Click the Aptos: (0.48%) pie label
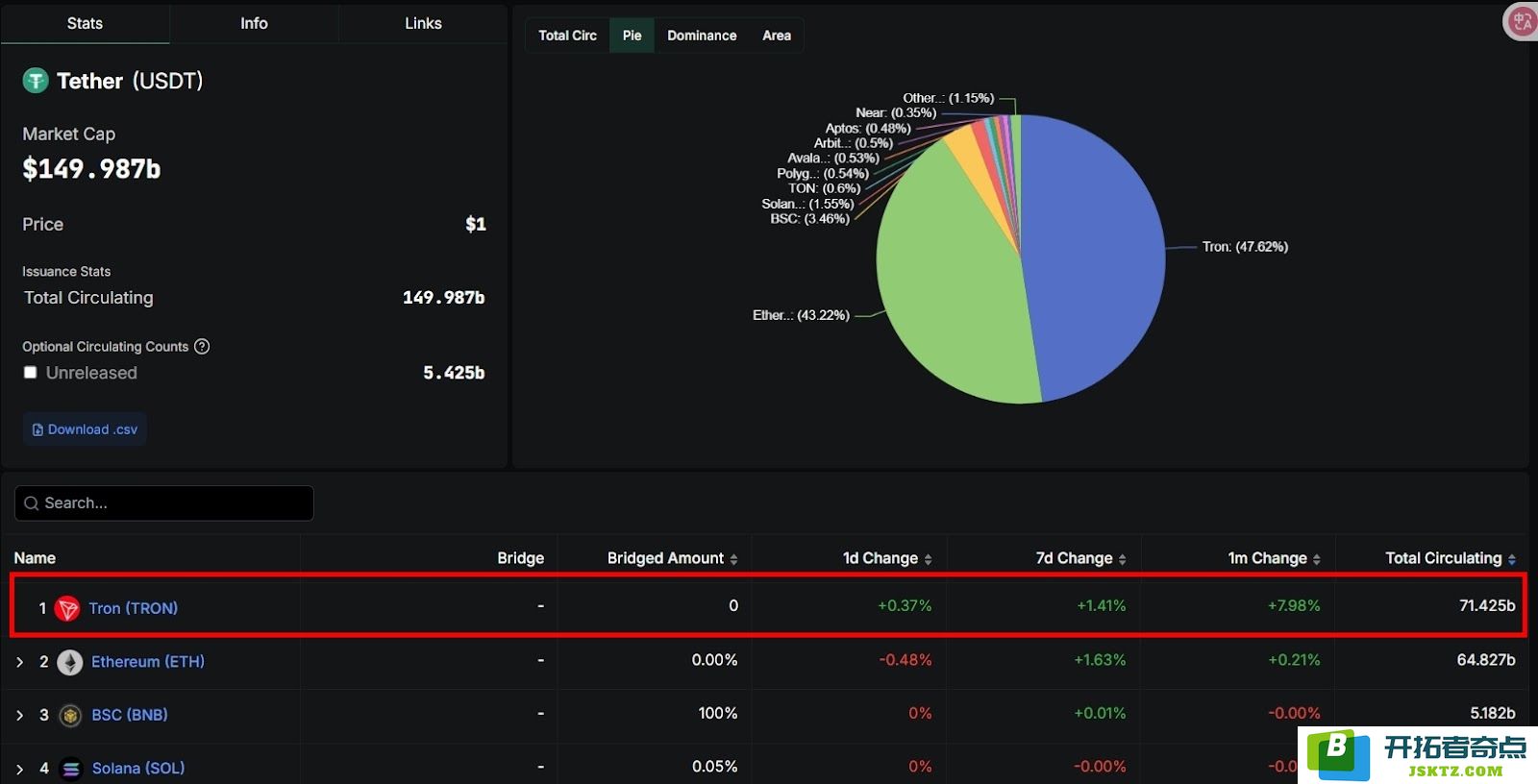1538x784 pixels. point(868,129)
